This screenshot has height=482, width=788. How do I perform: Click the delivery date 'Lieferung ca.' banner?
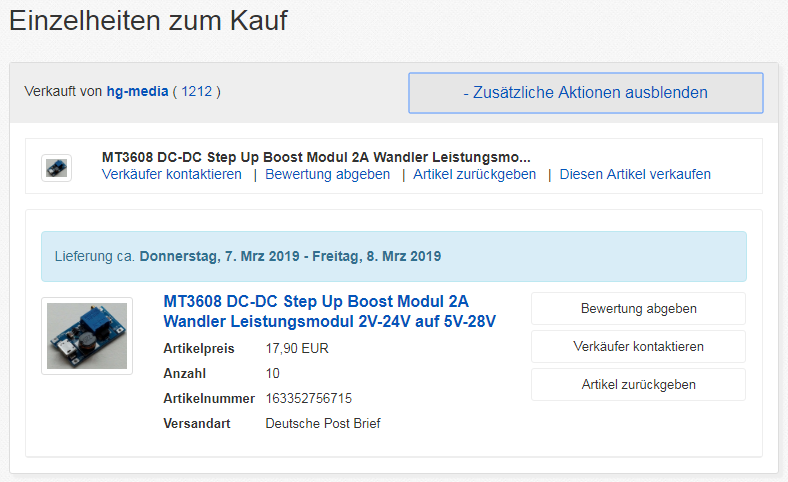393,256
